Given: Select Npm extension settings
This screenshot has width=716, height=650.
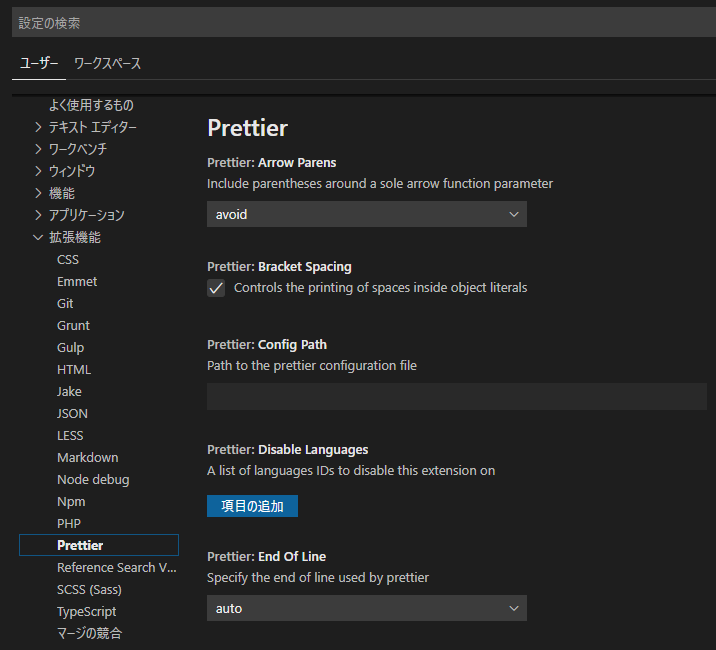Looking at the screenshot, I should [x=71, y=502].
